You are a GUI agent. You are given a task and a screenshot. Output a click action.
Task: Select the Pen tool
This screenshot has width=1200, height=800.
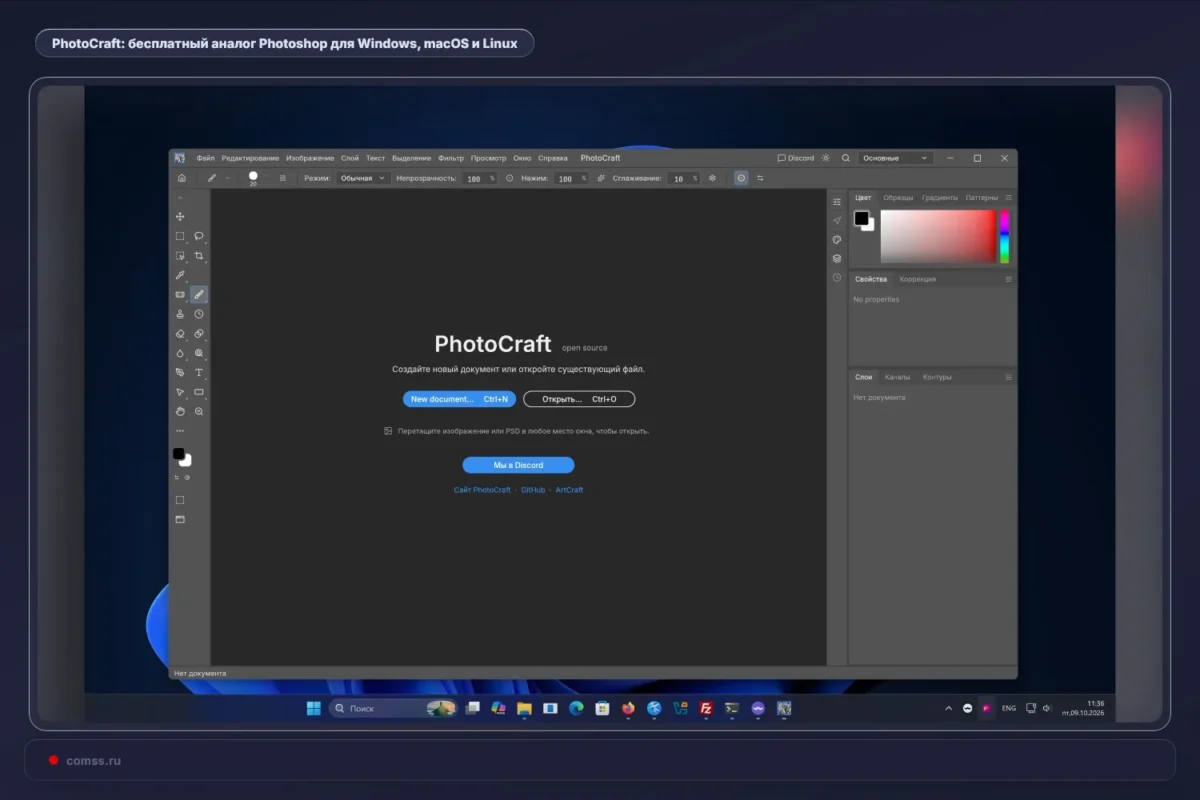(x=180, y=372)
